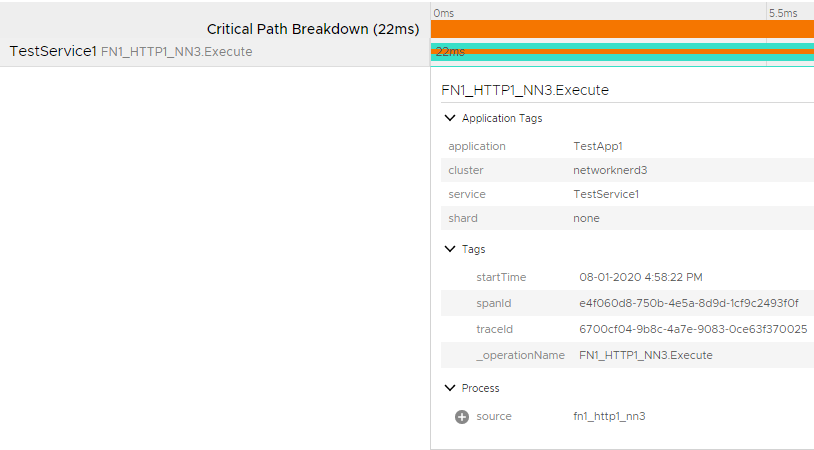Viewport: 814px width, 450px height.
Task: Click the cluster value networknerd3
Action: (610, 170)
